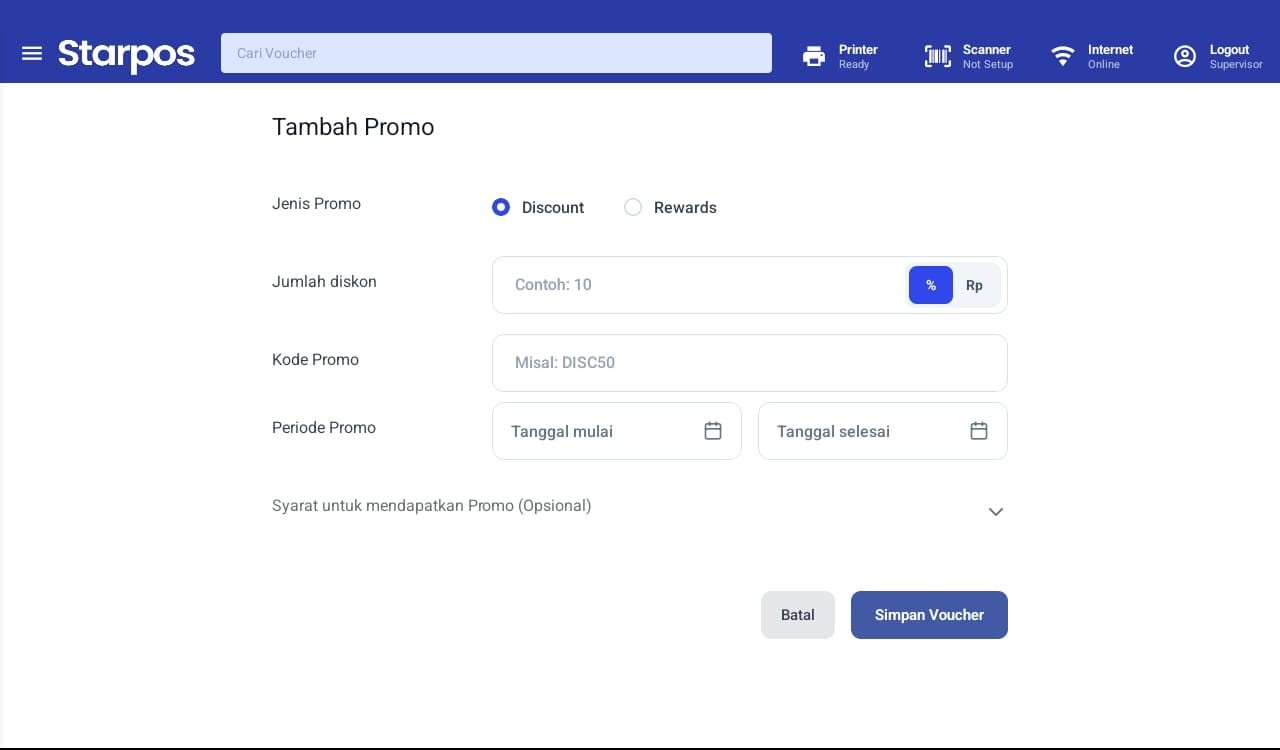Switch discount unit to percent
This screenshot has width=1280, height=750.
click(931, 285)
